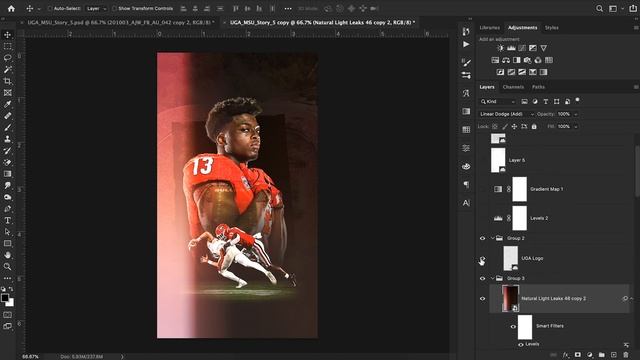Select the Pen tool

coord(7,209)
